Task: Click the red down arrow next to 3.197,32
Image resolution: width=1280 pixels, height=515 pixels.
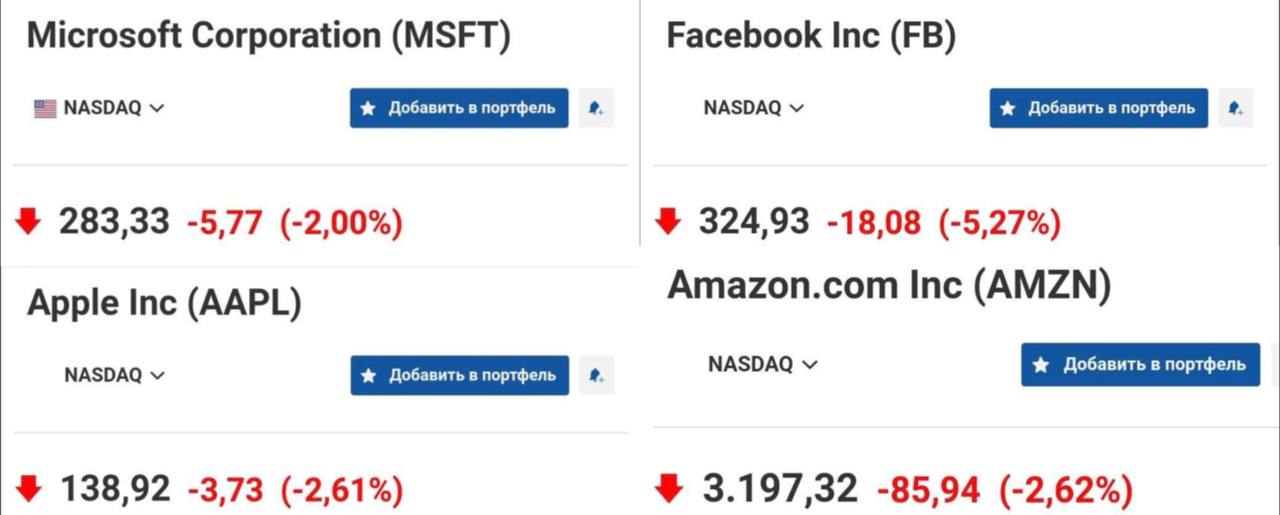Action: click(x=668, y=489)
